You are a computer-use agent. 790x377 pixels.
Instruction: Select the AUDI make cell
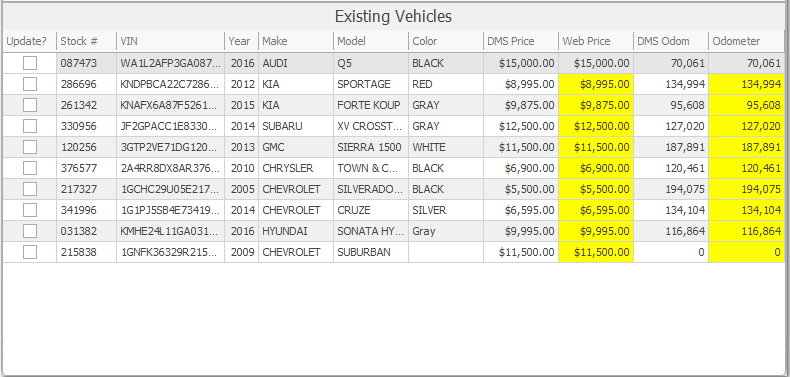pos(296,63)
